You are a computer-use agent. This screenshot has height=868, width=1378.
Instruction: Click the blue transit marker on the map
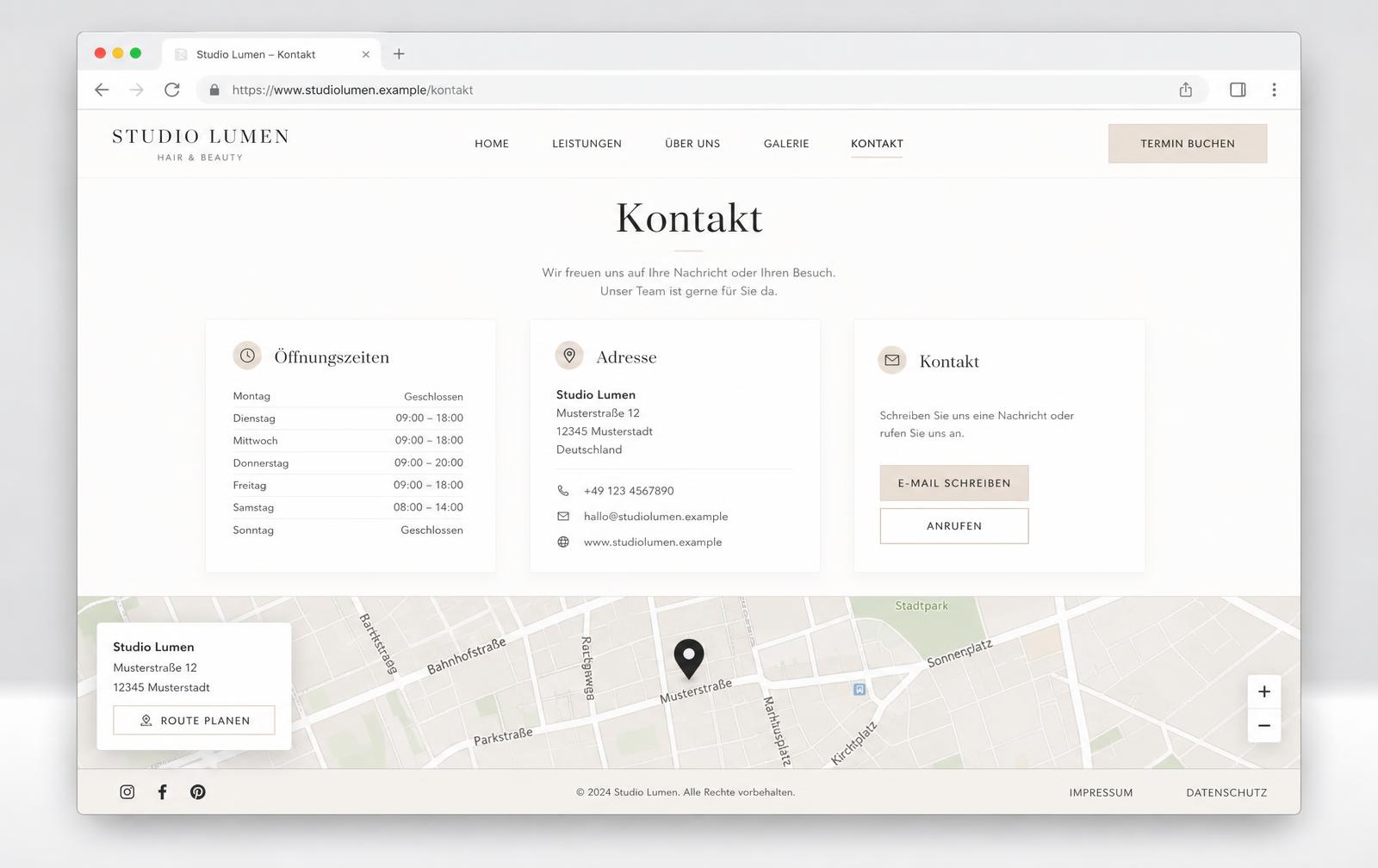(860, 689)
